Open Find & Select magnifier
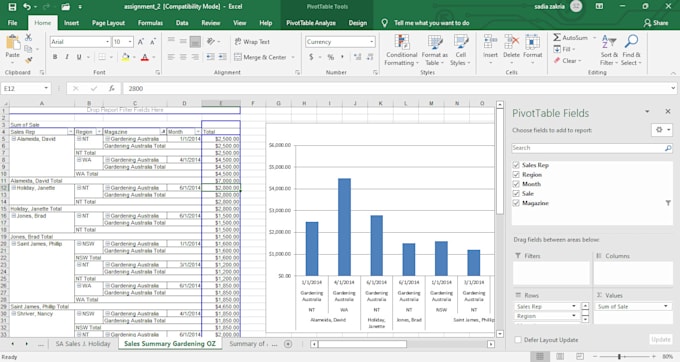Screen dimensions: 680x362 (631, 50)
